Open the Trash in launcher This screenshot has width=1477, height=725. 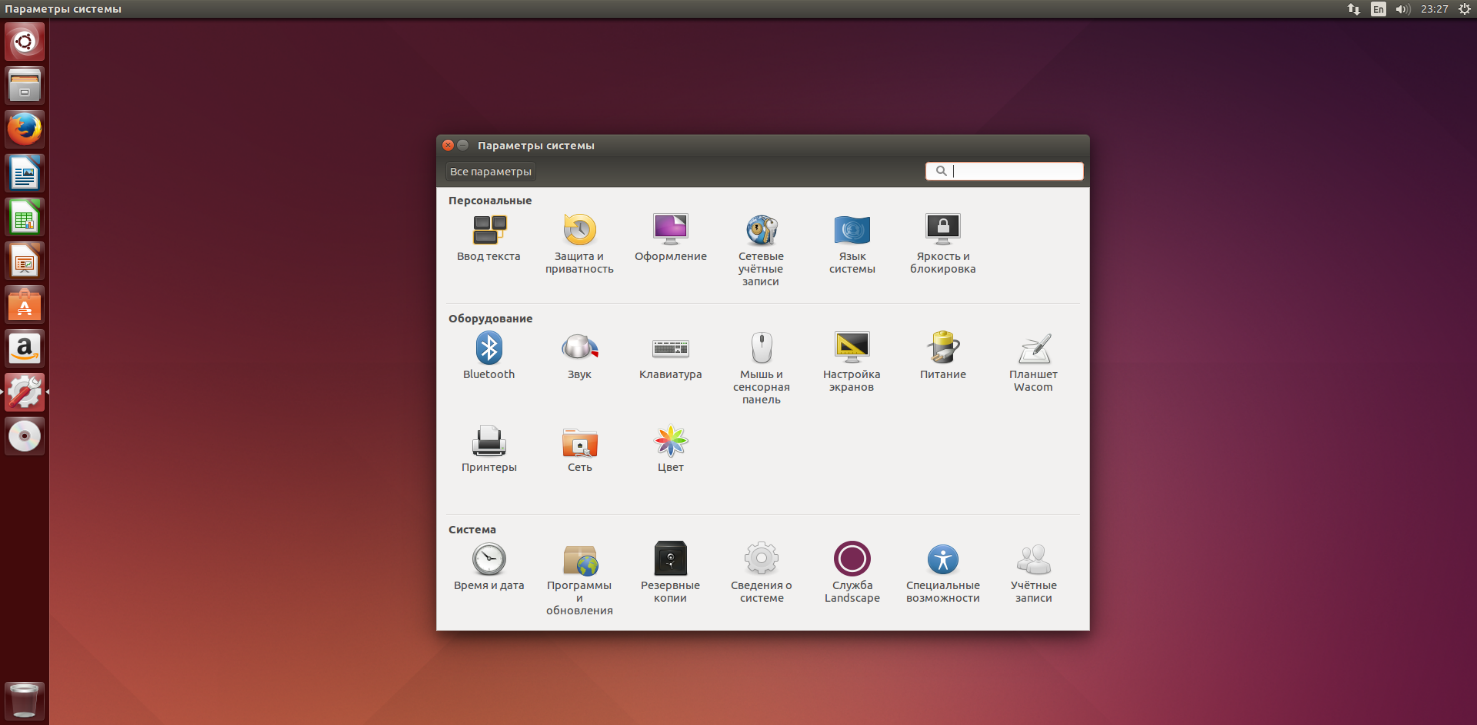[25, 700]
